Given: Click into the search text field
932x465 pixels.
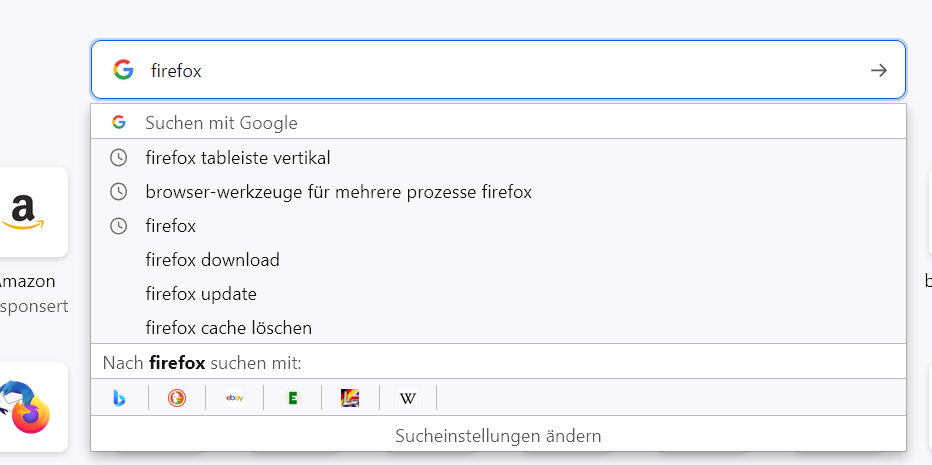Looking at the screenshot, I should click(x=500, y=70).
